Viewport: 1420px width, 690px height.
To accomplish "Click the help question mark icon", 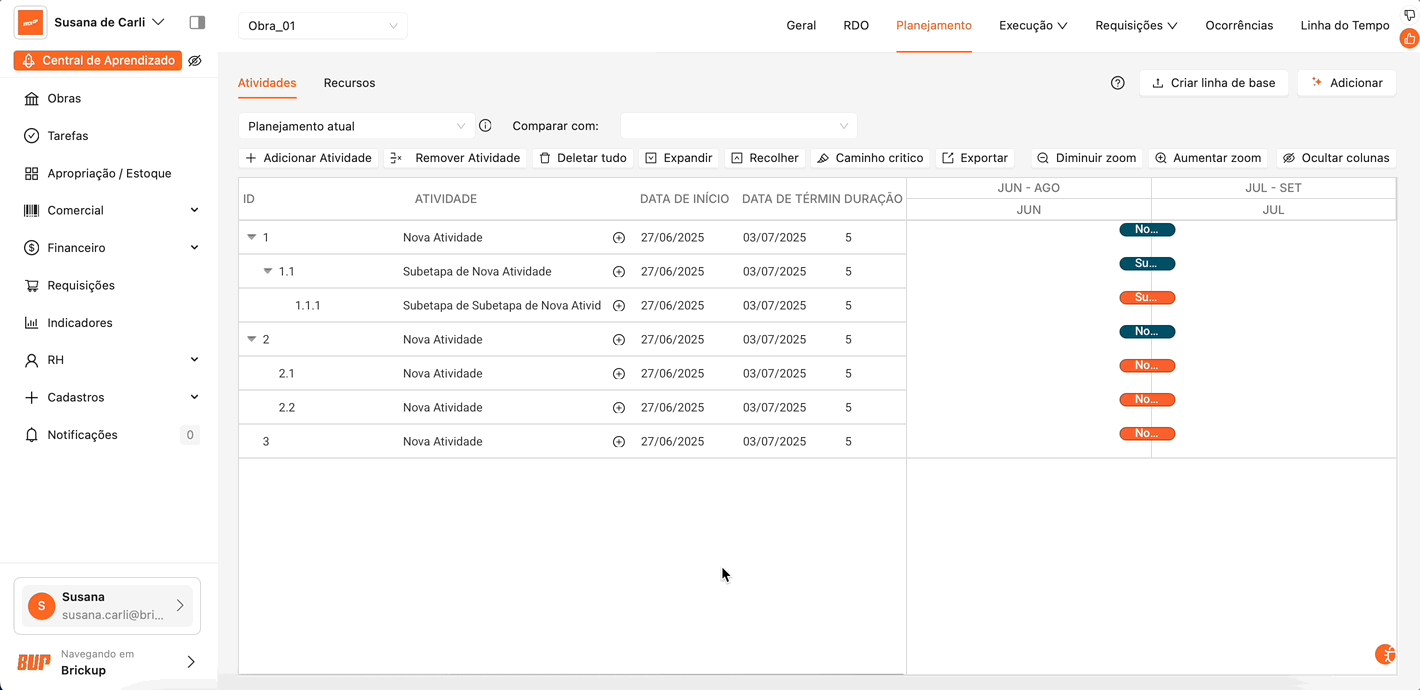I will pyautogui.click(x=1118, y=83).
